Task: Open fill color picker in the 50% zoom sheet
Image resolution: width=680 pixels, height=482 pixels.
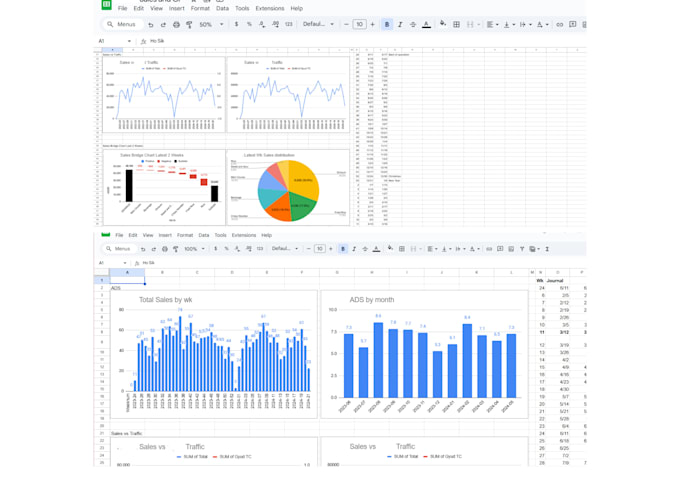Action: (443, 23)
